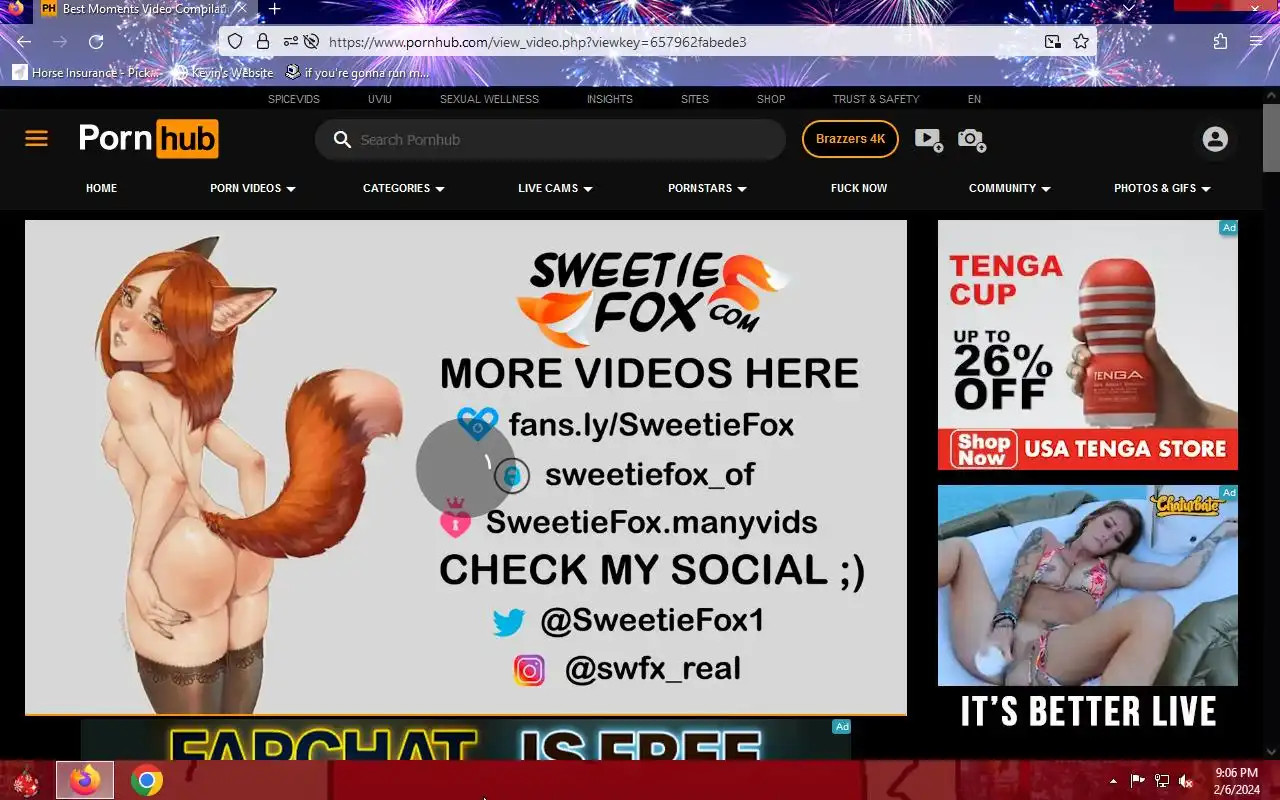Viewport: 1280px width, 800px height.
Task: Select the FUCK NOW nav item
Action: click(x=859, y=188)
